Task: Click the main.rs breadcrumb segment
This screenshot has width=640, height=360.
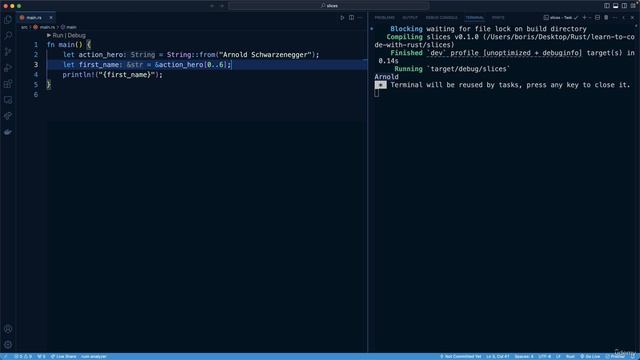Action: click(44, 27)
